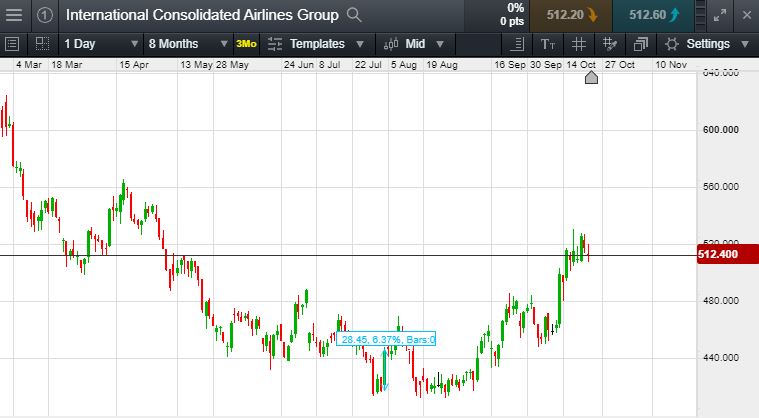Click the 16 Sep date axis label
The image size is (759, 418).
[510, 65]
